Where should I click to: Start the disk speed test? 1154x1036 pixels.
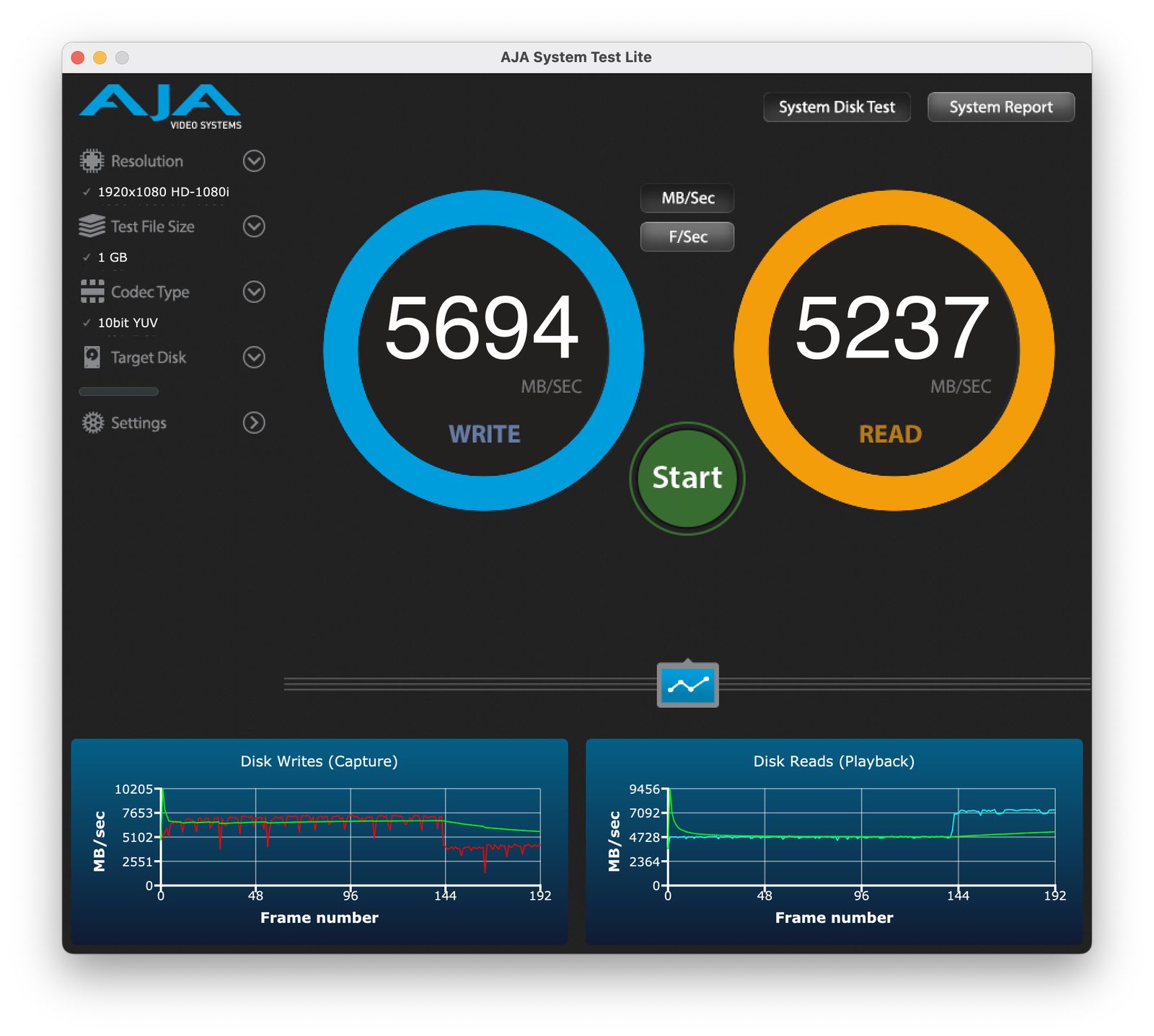(x=687, y=478)
